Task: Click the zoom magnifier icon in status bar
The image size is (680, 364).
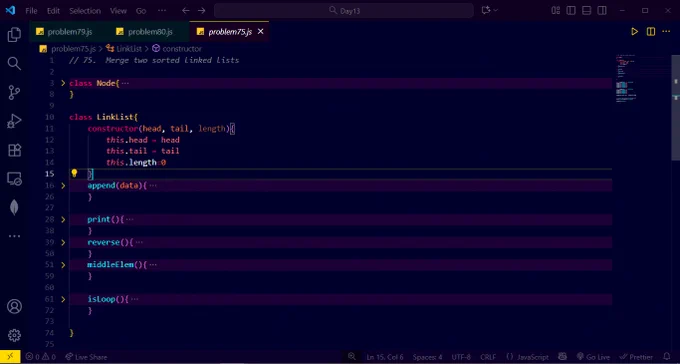Action: (352, 357)
